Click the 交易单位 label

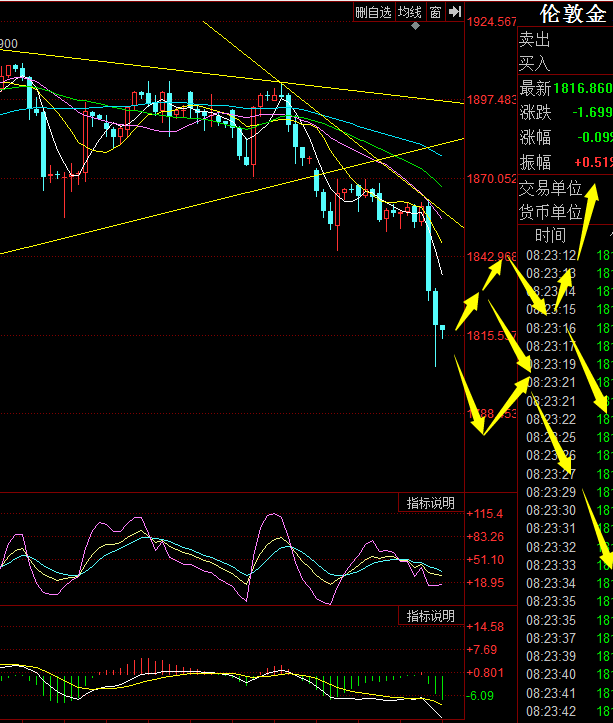[550, 188]
